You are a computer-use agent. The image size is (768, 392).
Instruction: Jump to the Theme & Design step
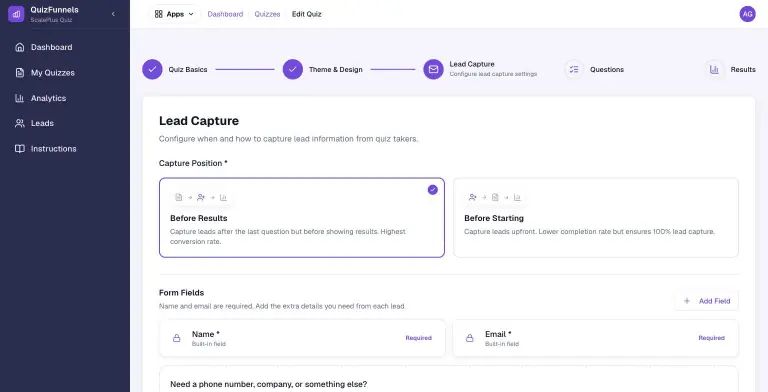tap(336, 70)
